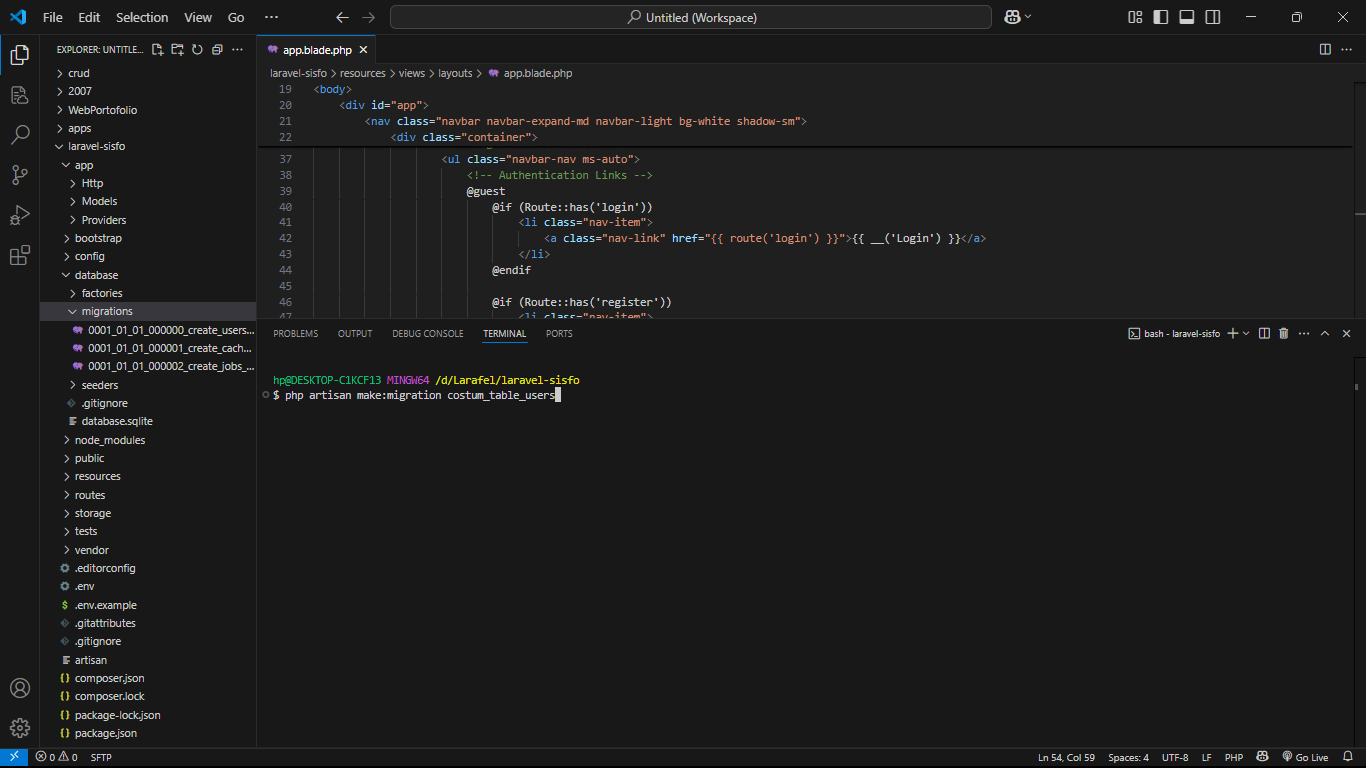Open the new terminal launch profile dropdown
Image resolution: width=1366 pixels, height=768 pixels.
1246,334
